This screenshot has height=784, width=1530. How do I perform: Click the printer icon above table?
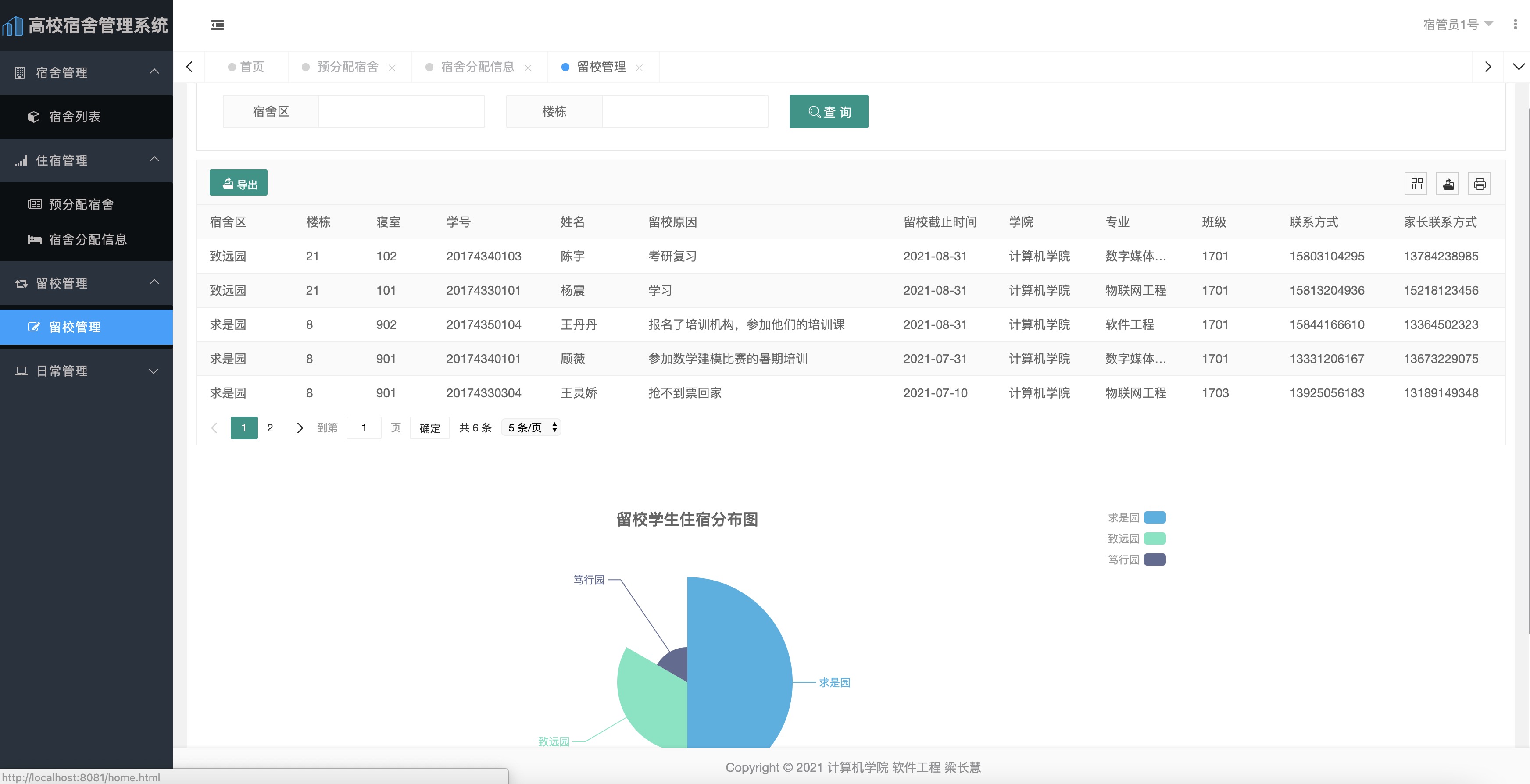1479,184
